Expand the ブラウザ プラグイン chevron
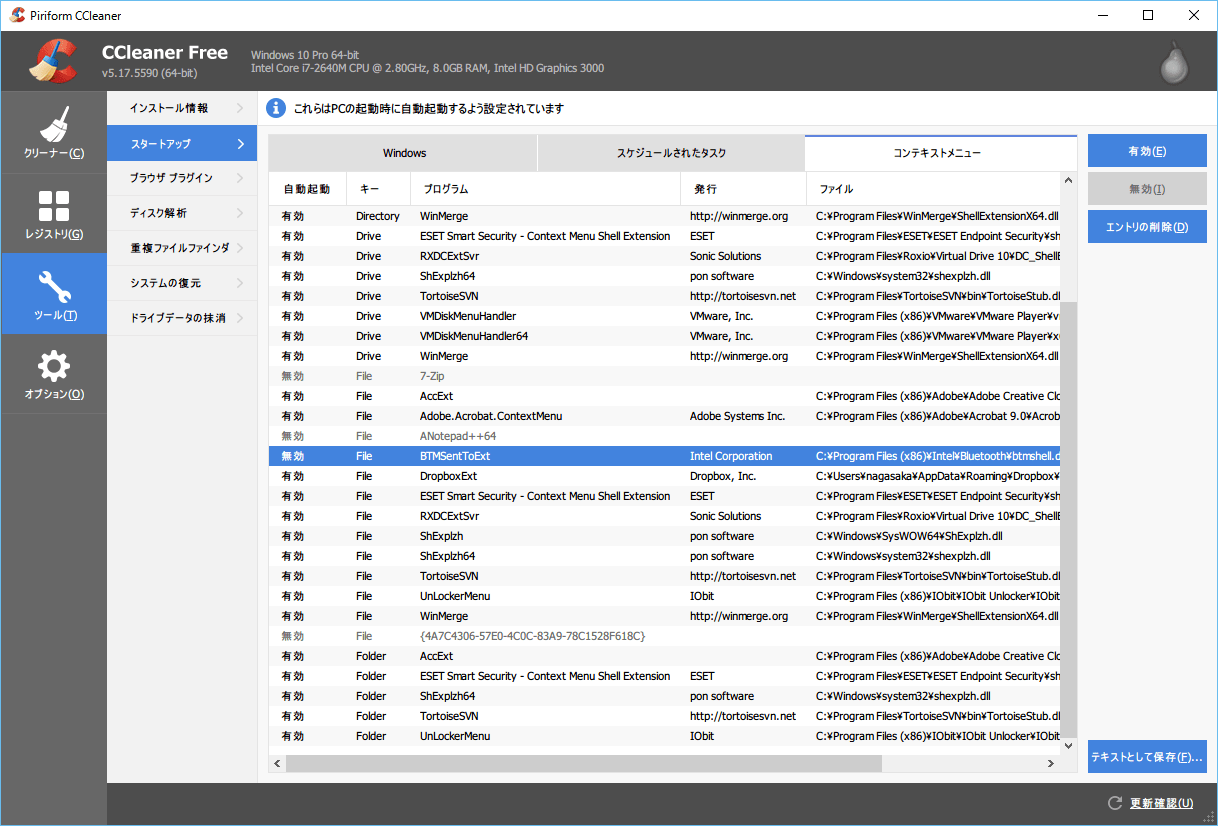This screenshot has height=826, width=1218. point(240,178)
